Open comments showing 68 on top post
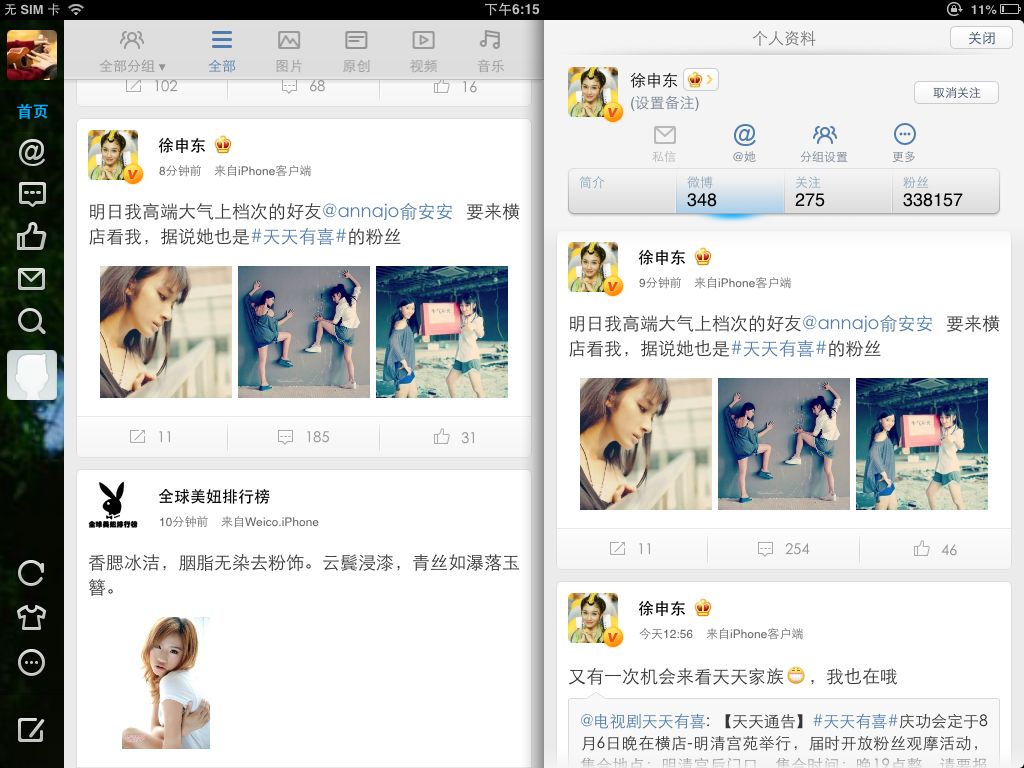This screenshot has width=1024, height=768. pos(303,86)
